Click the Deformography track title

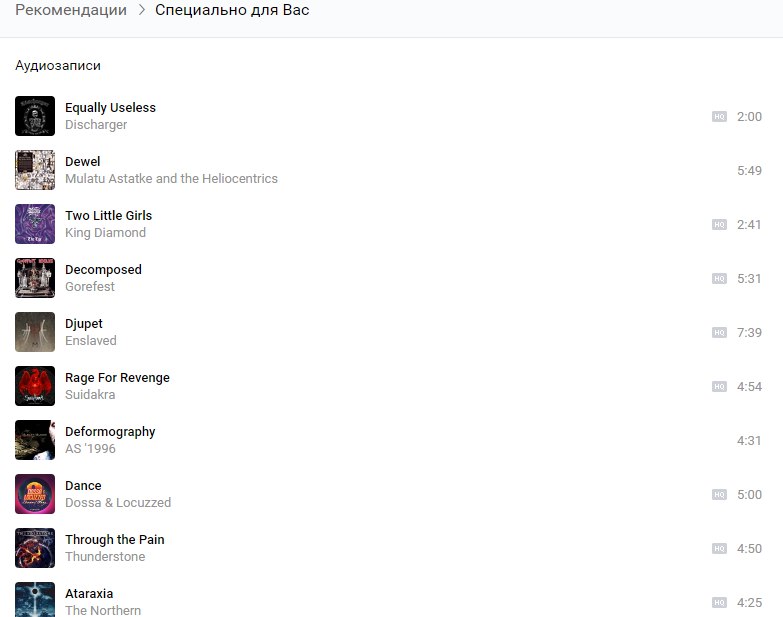point(110,432)
